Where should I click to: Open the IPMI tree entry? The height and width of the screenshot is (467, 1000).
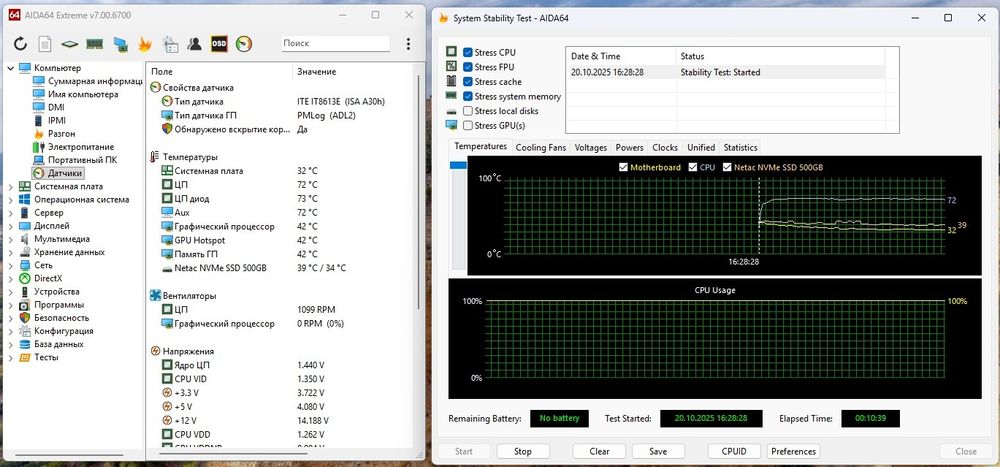coord(57,120)
